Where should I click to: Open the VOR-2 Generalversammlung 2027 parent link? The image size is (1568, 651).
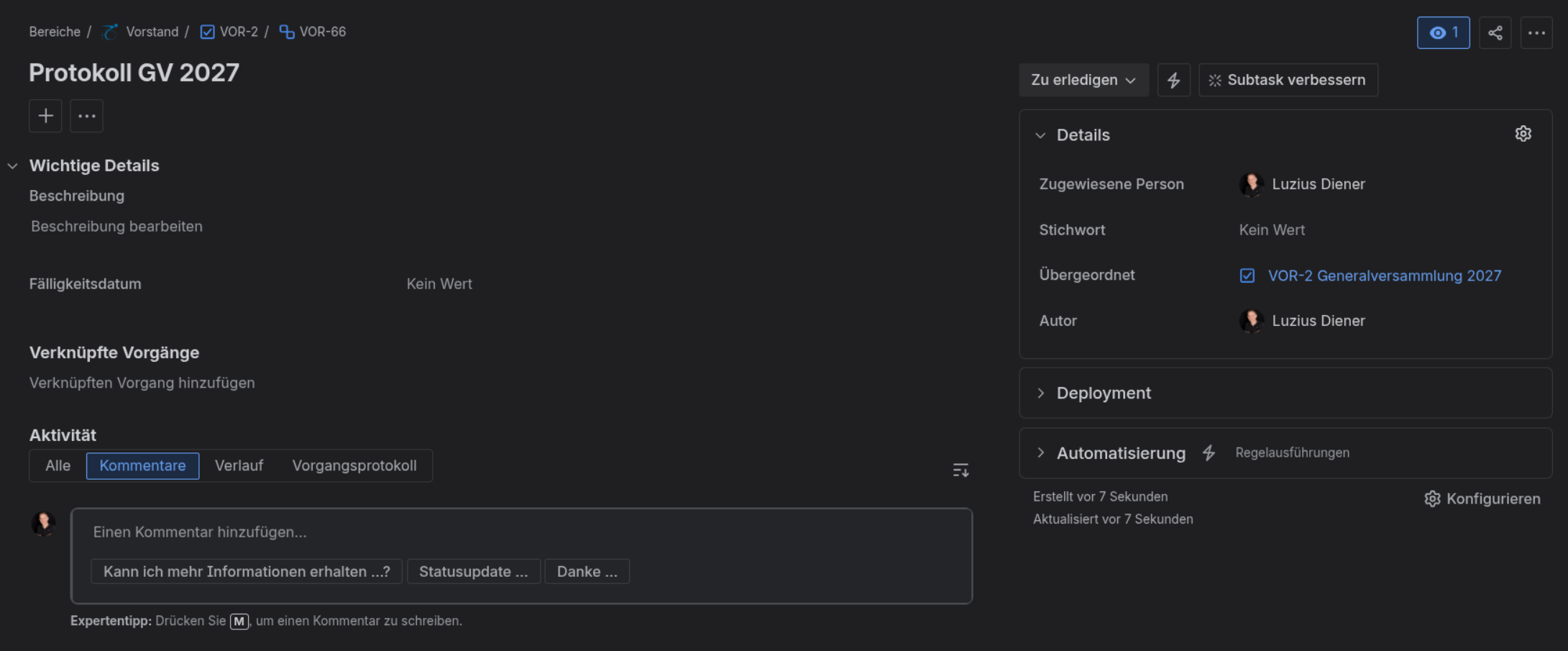pyautogui.click(x=1384, y=276)
